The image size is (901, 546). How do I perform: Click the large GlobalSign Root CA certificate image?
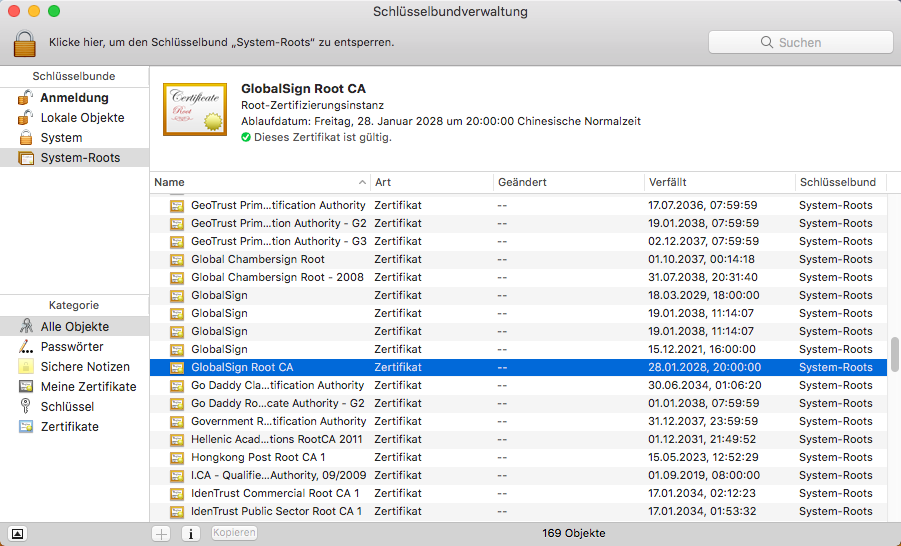tap(195, 109)
